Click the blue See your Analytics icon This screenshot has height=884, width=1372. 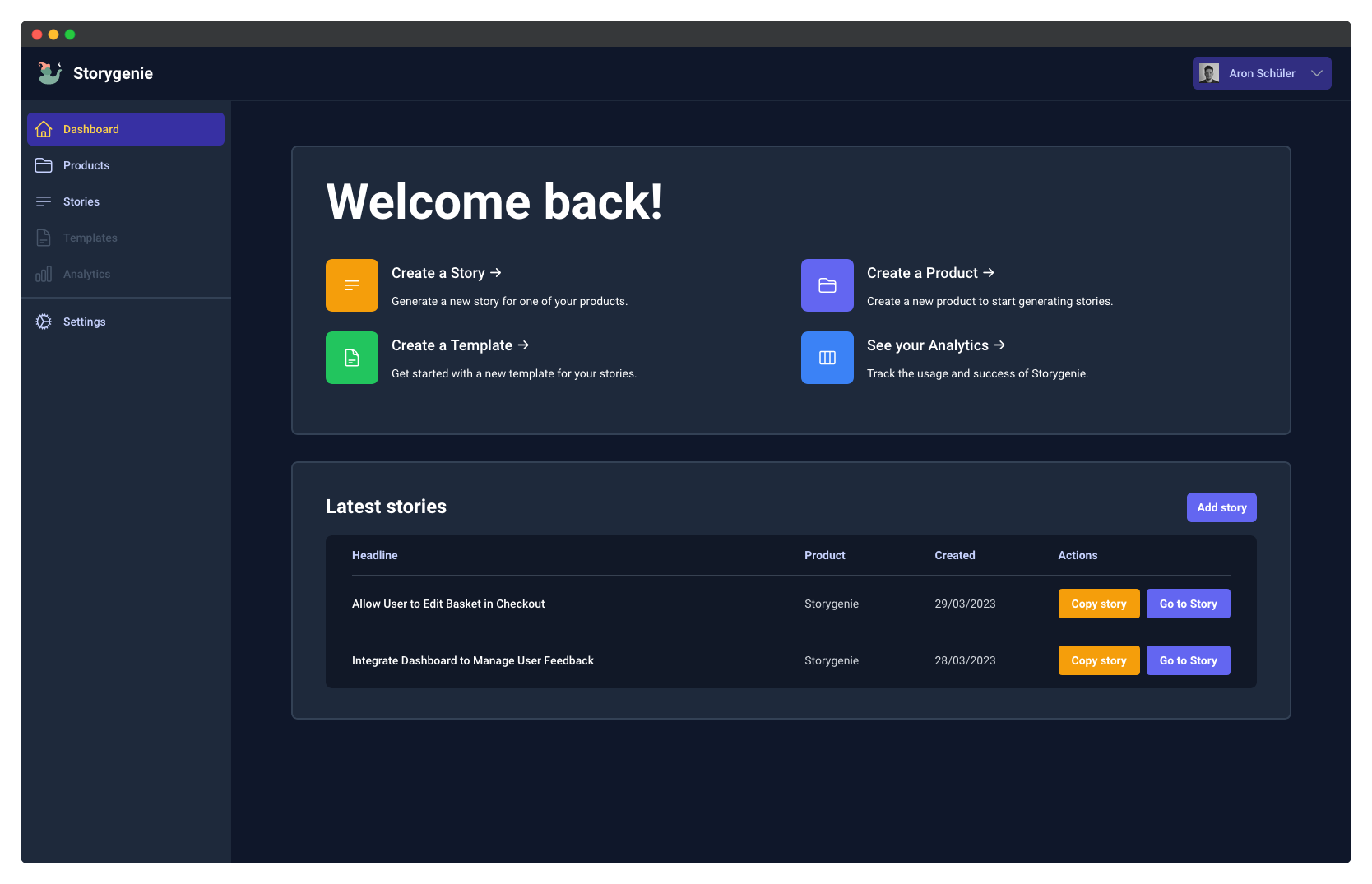pyautogui.click(x=827, y=358)
